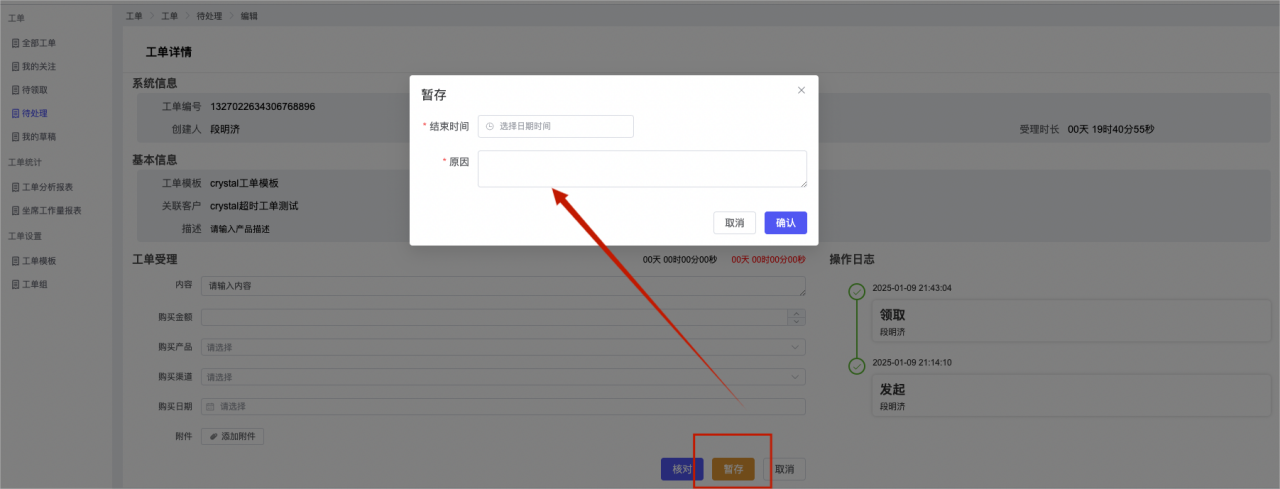Click 取消 button beside 暂存
The image size is (1280, 489).
pos(784,469)
